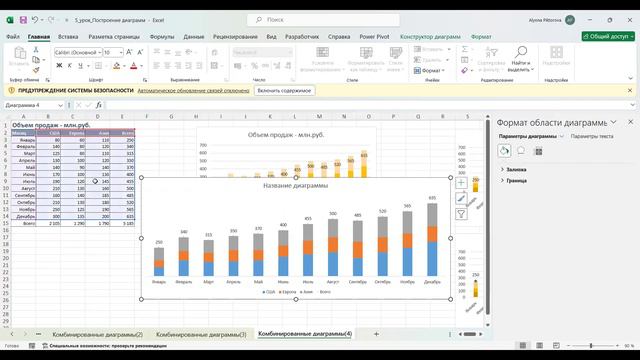
Task: Select the Size & Properties pane icon
Action: coord(538,151)
